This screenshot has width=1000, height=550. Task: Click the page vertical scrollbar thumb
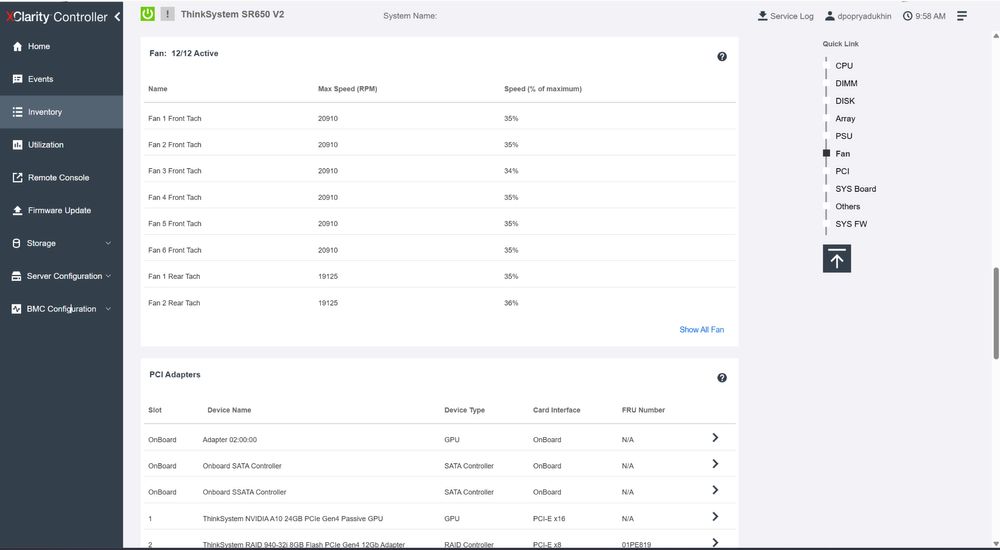click(x=996, y=314)
